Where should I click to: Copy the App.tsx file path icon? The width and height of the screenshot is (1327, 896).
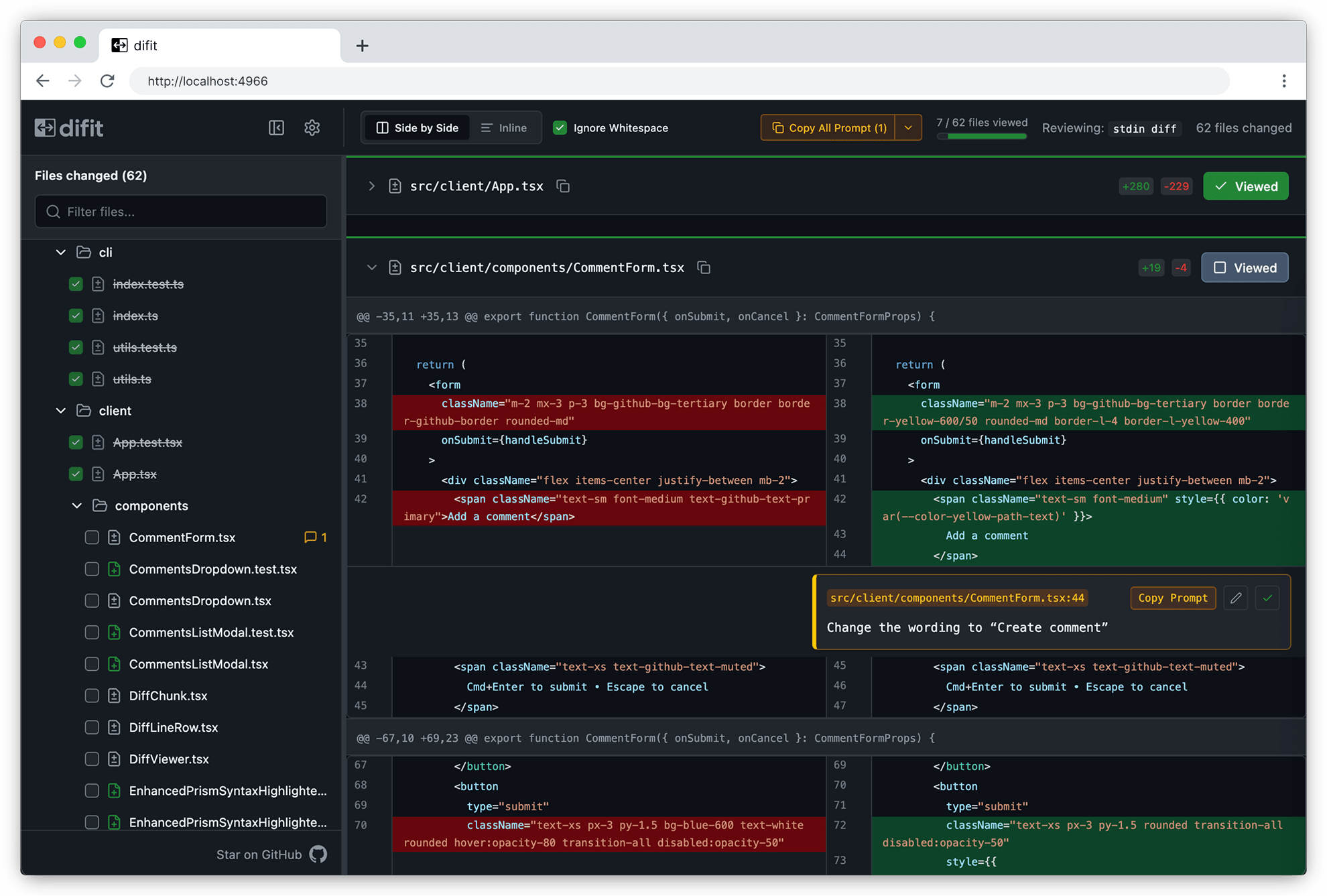coord(563,186)
